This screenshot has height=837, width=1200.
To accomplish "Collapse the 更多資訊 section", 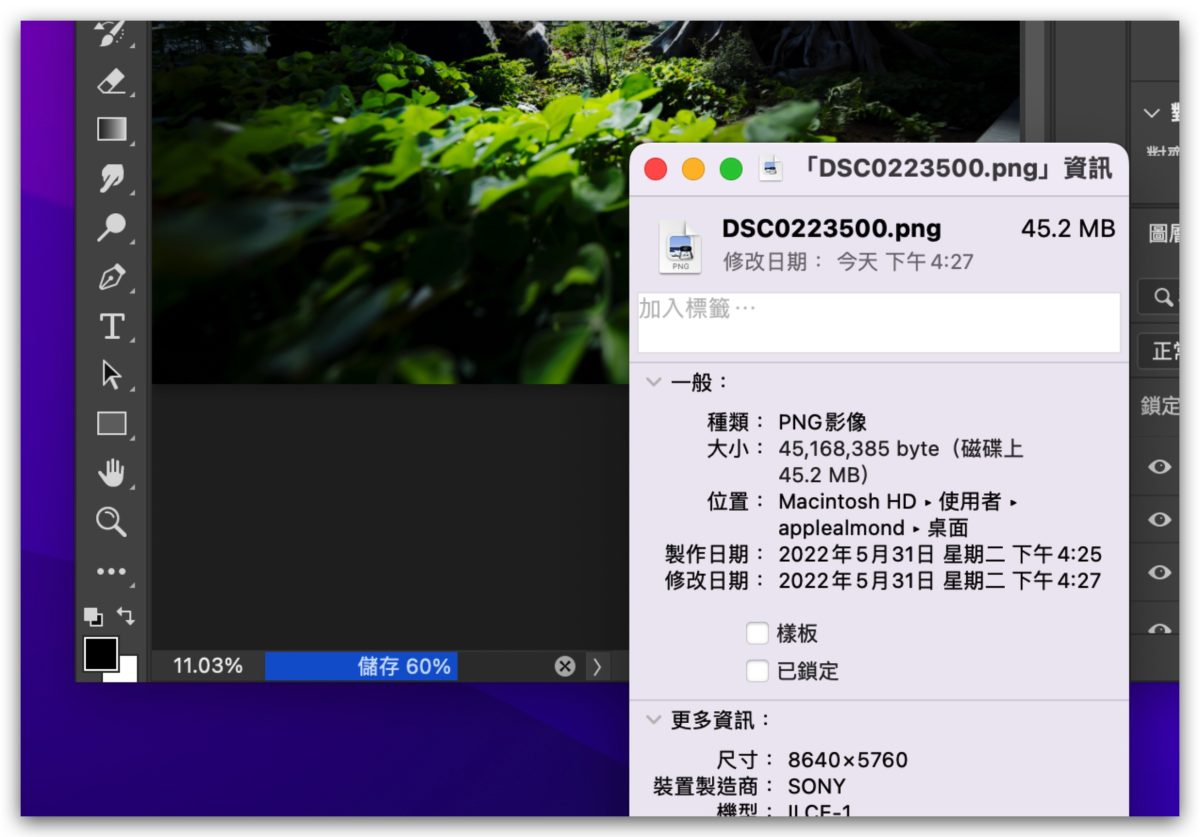I will [x=654, y=720].
